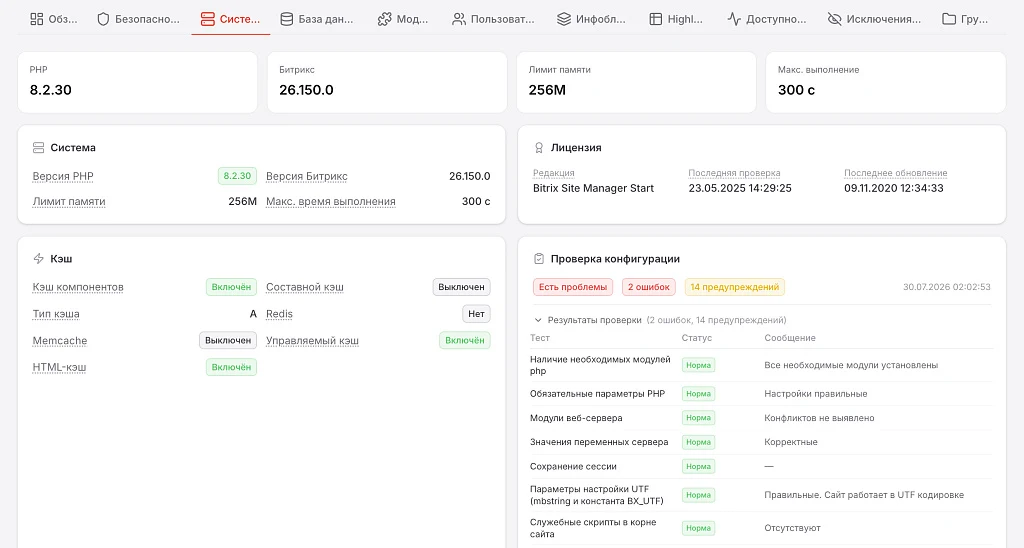Click the green 8.2.30 PHP version badge
Image resolution: width=1024 pixels, height=548 pixels.
tap(237, 176)
